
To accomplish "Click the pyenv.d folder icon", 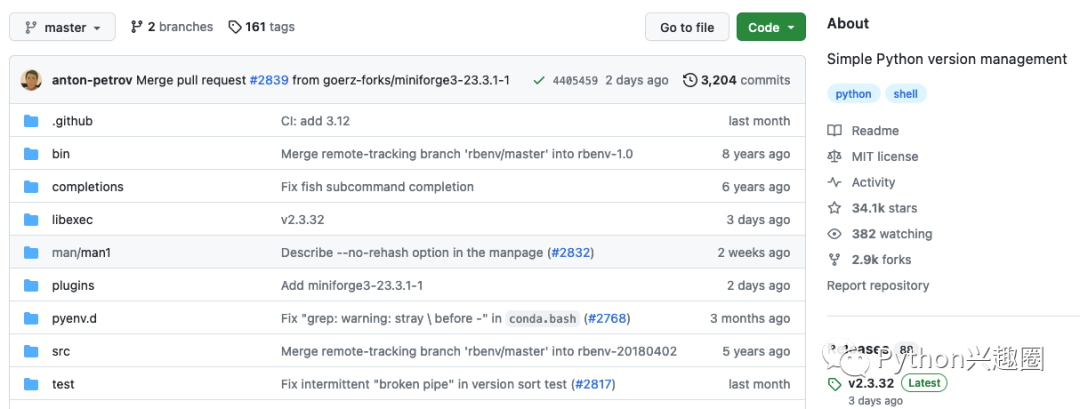I will 31,318.
